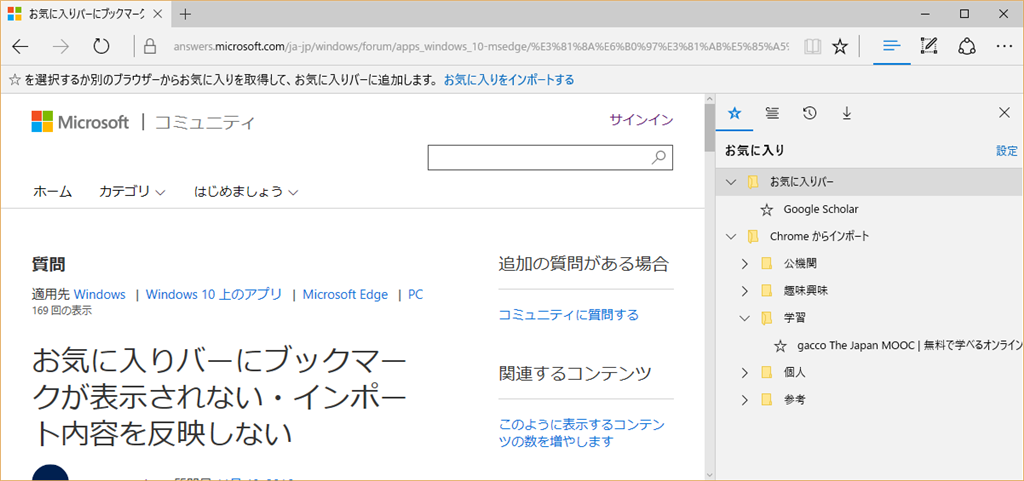The image size is (1024, 481).
Task: Click the address bar URL
Action: point(481,46)
